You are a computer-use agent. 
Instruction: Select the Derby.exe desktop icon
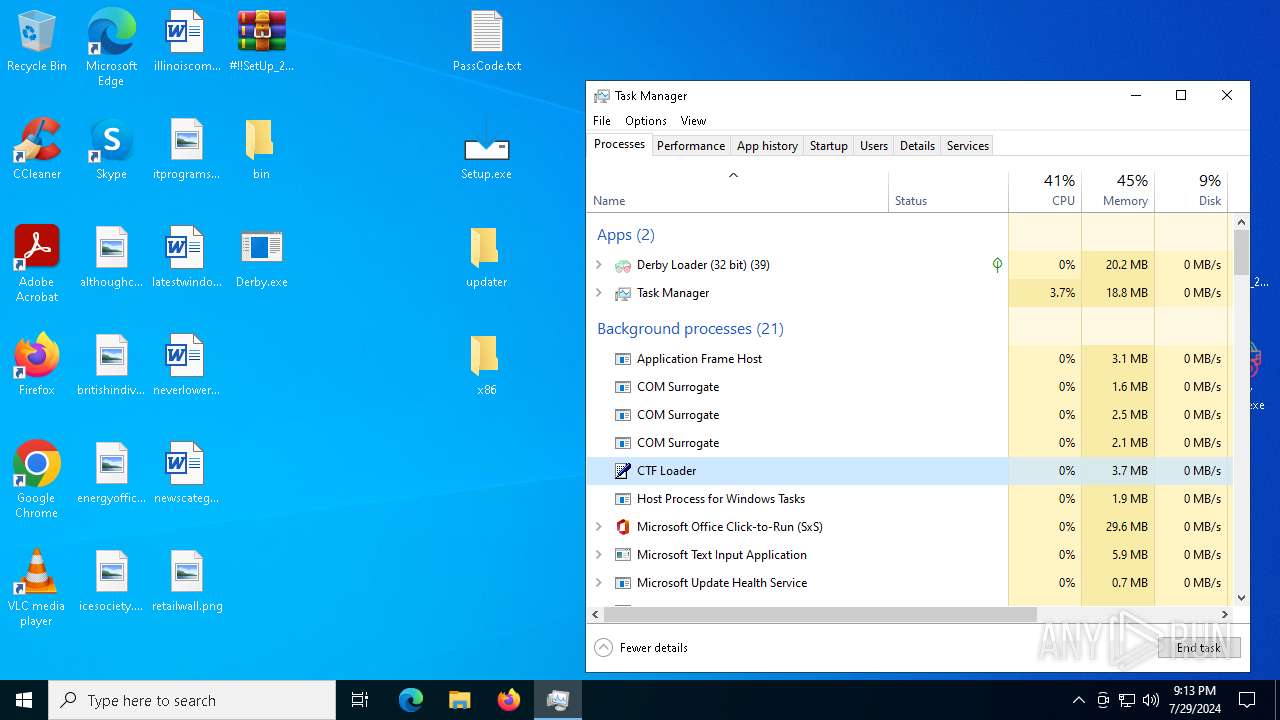tap(261, 258)
